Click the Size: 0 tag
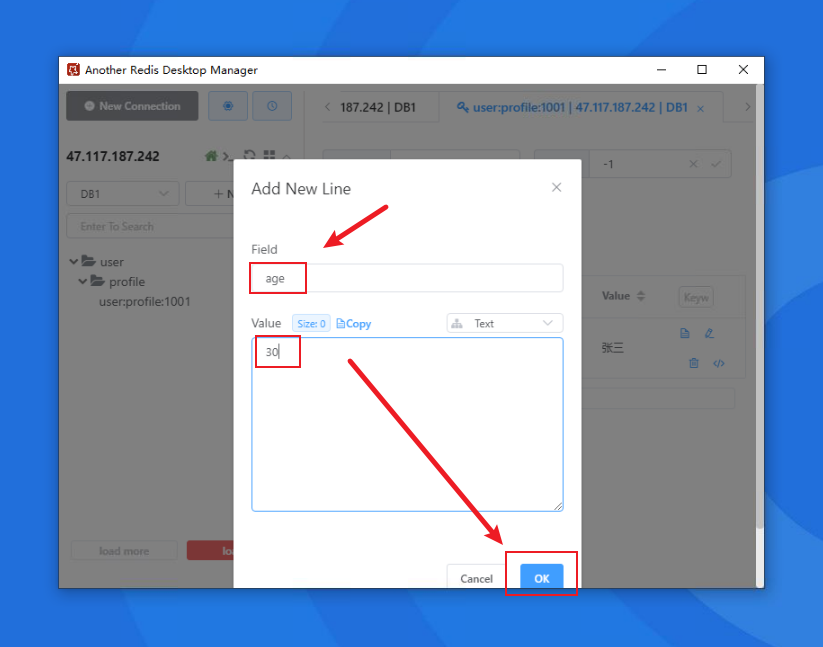Image resolution: width=823 pixels, height=647 pixels. [311, 324]
